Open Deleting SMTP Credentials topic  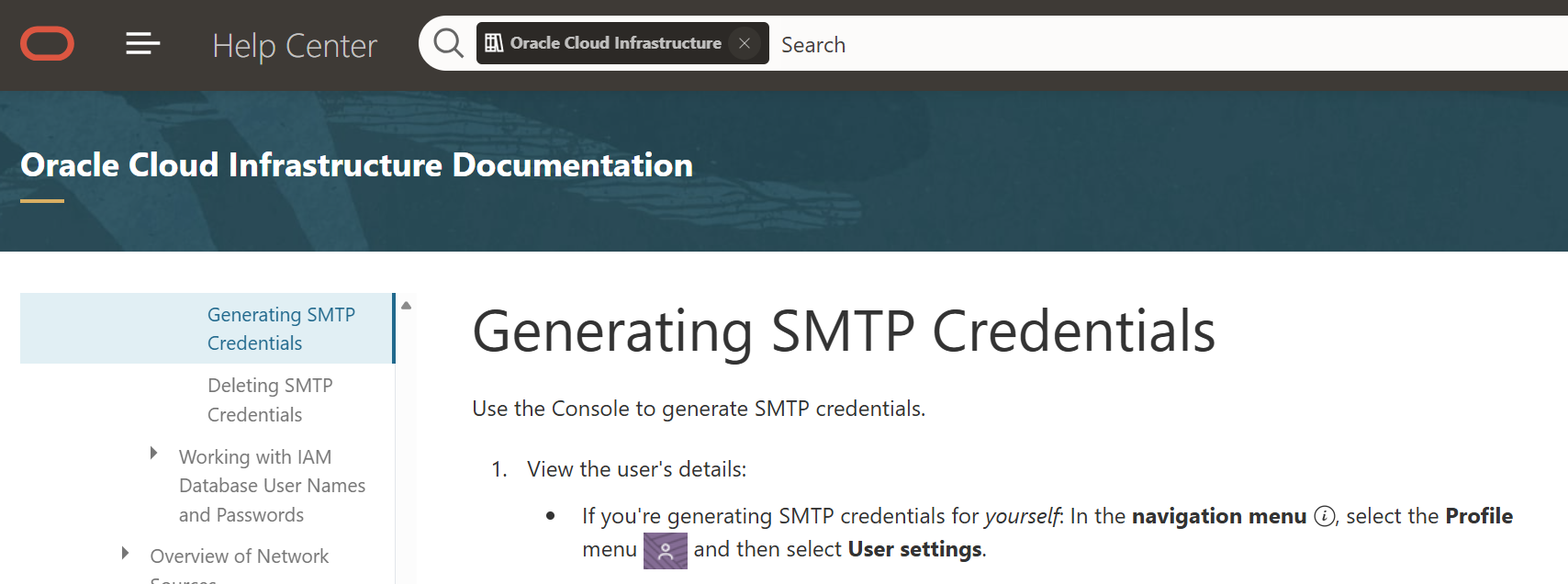click(270, 399)
